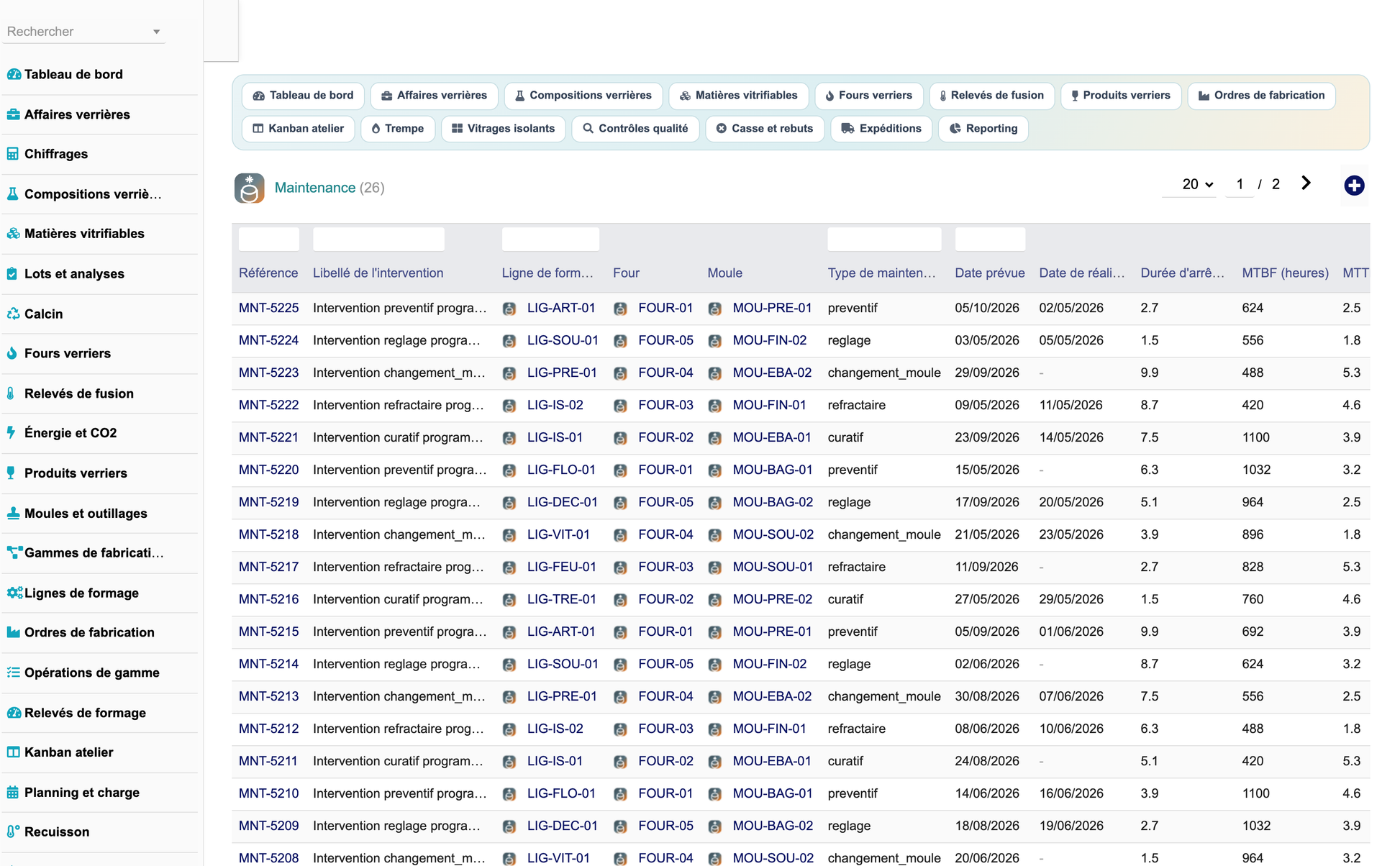Open maintenance record MNT-5225
The height and width of the screenshot is (866, 1400).
click(268, 308)
